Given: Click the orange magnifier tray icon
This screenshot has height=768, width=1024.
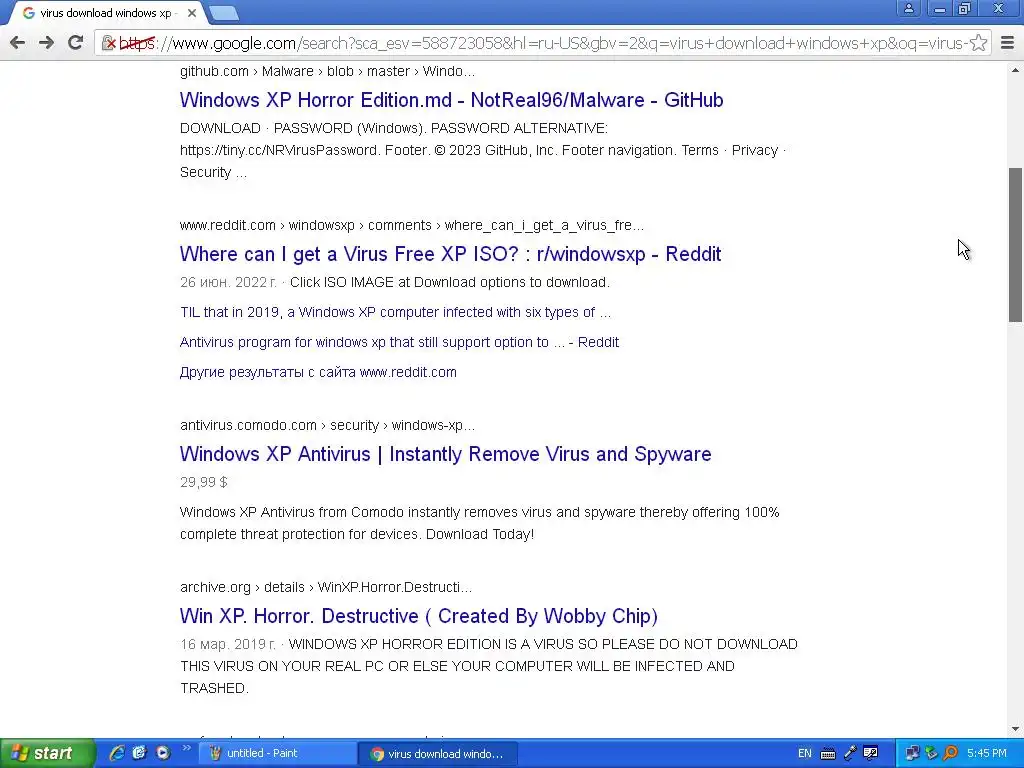Looking at the screenshot, I should [950, 754].
